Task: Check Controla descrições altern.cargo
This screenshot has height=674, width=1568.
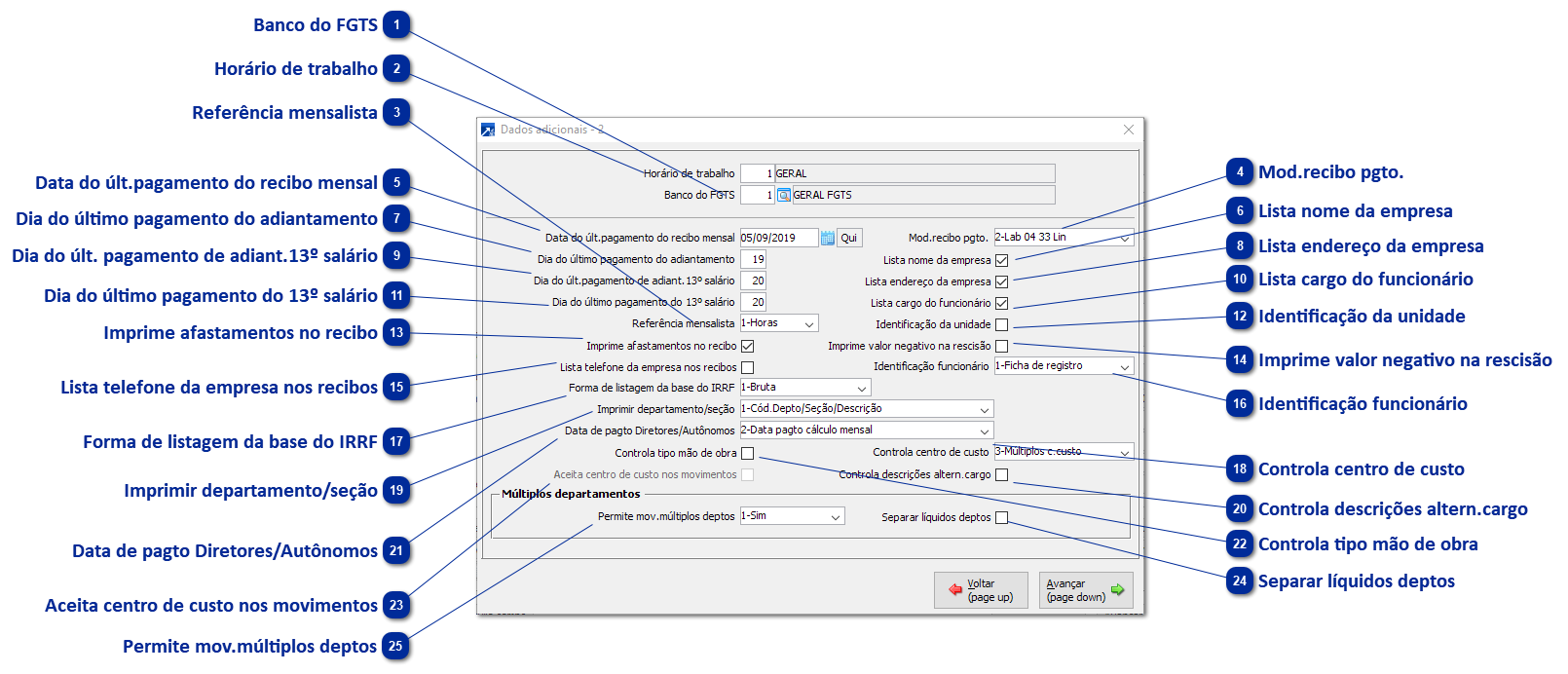Action: click(1001, 474)
